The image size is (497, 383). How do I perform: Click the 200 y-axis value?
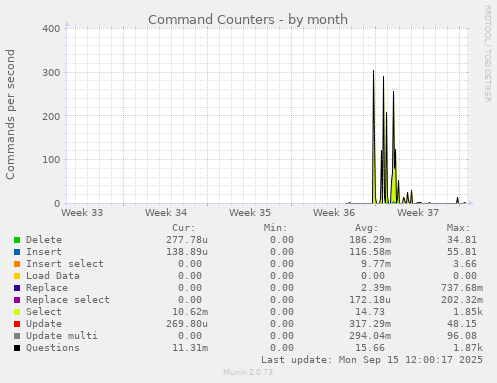(51, 116)
